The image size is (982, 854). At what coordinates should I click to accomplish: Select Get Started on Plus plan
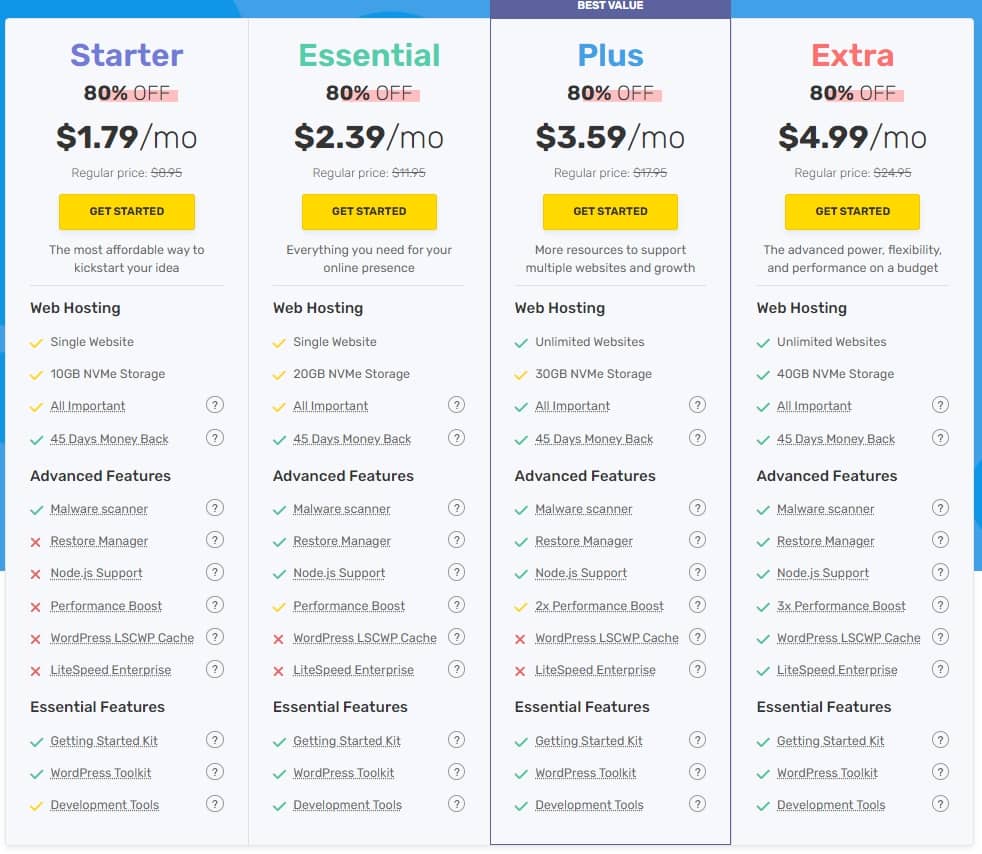click(x=611, y=212)
